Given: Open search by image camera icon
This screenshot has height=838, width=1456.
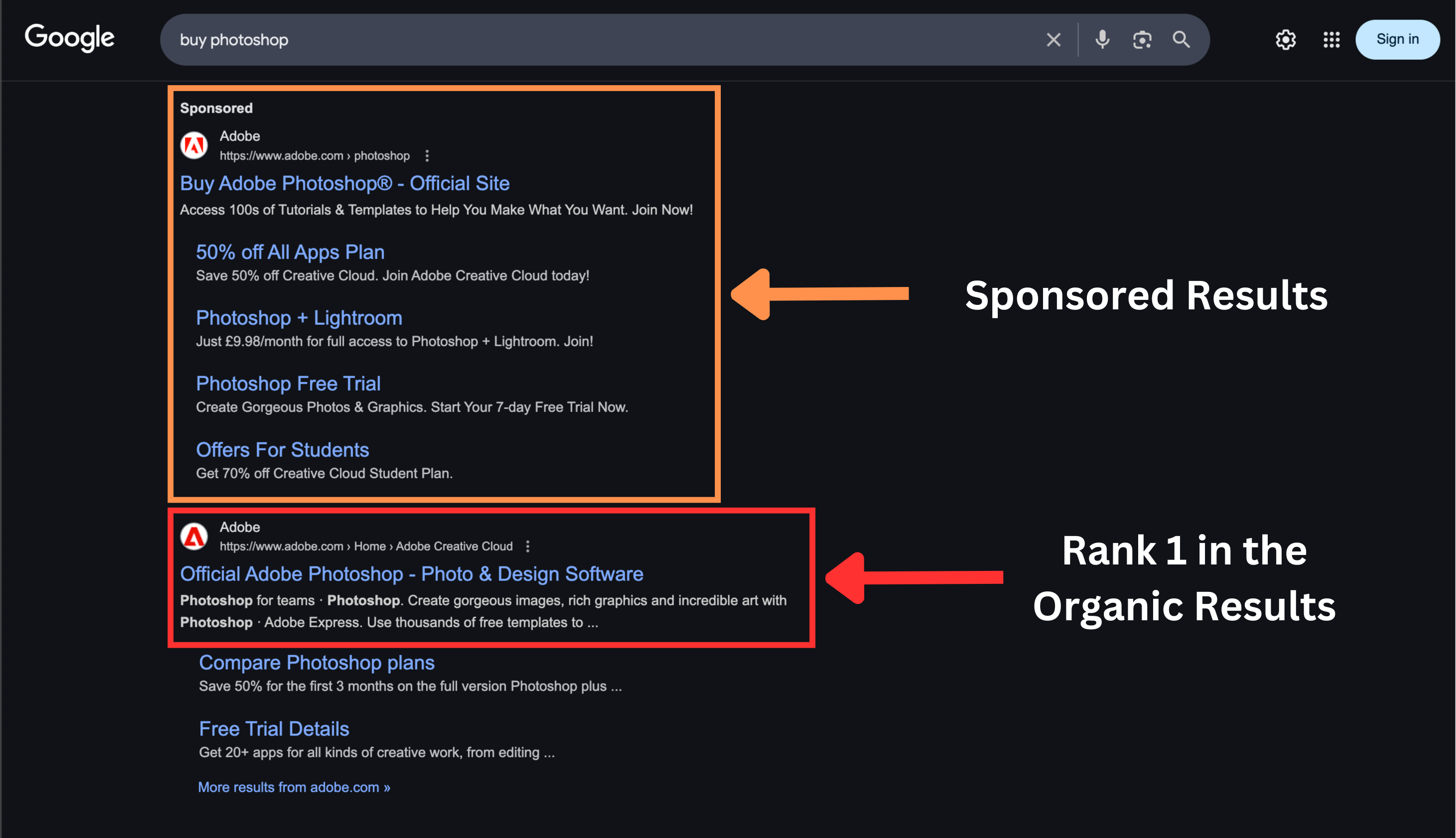Looking at the screenshot, I should click(x=1142, y=40).
